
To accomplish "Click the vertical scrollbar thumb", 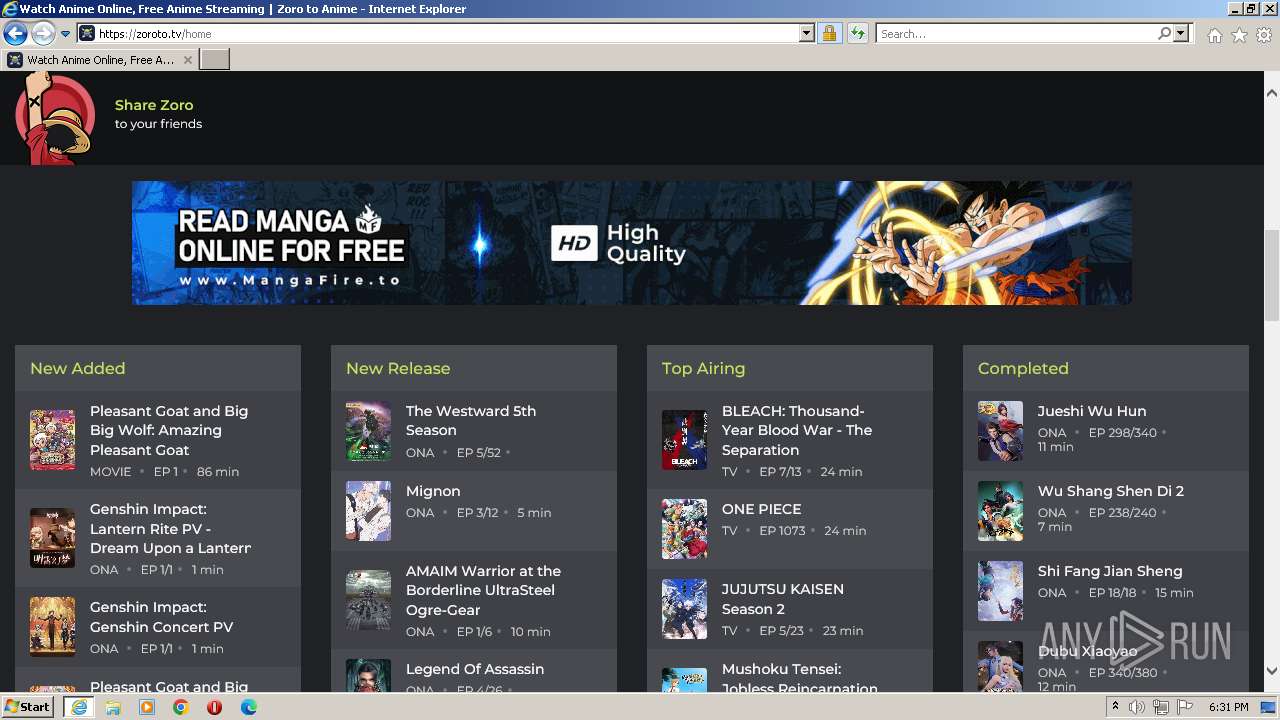I will point(1272,275).
